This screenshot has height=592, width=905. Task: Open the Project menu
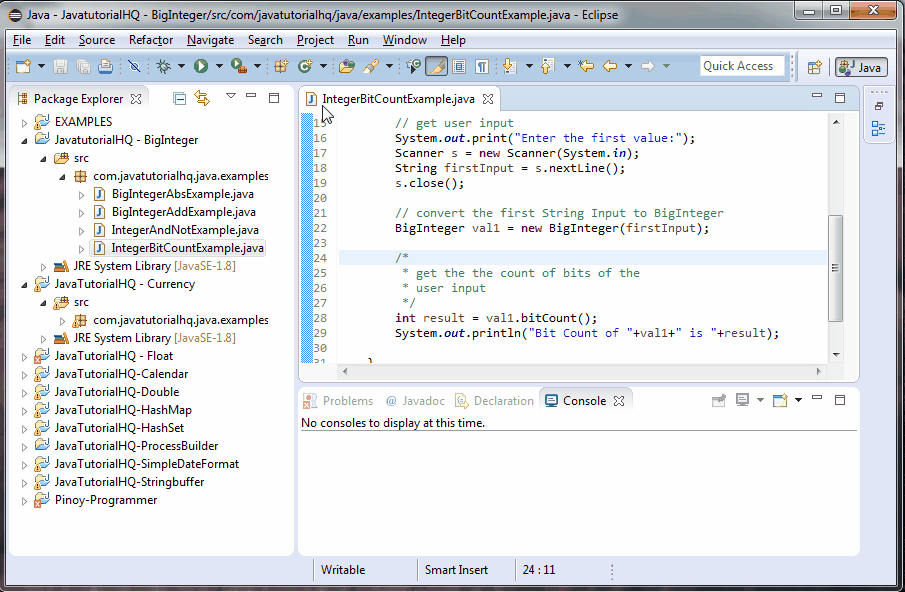click(315, 40)
